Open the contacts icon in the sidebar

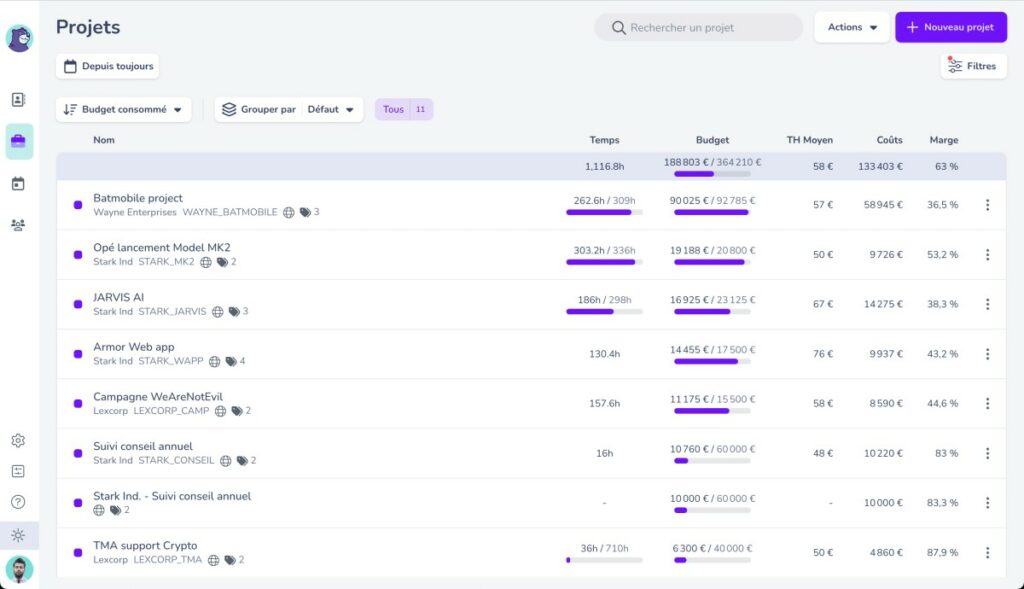(x=18, y=99)
